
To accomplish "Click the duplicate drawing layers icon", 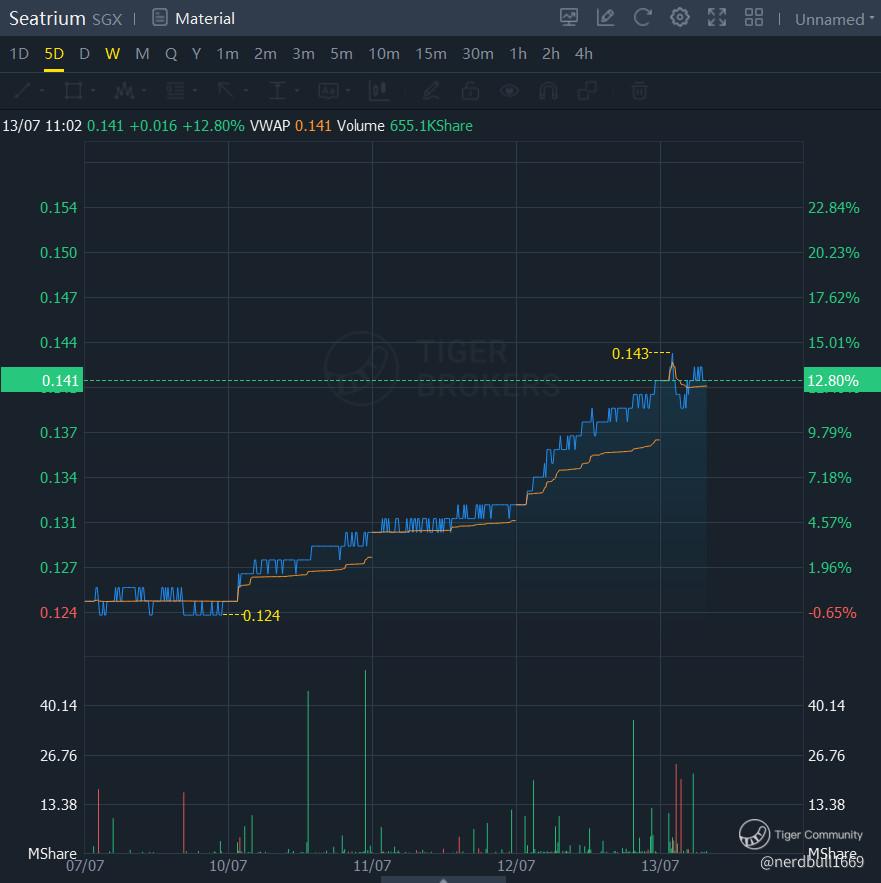I will pyautogui.click(x=588, y=90).
